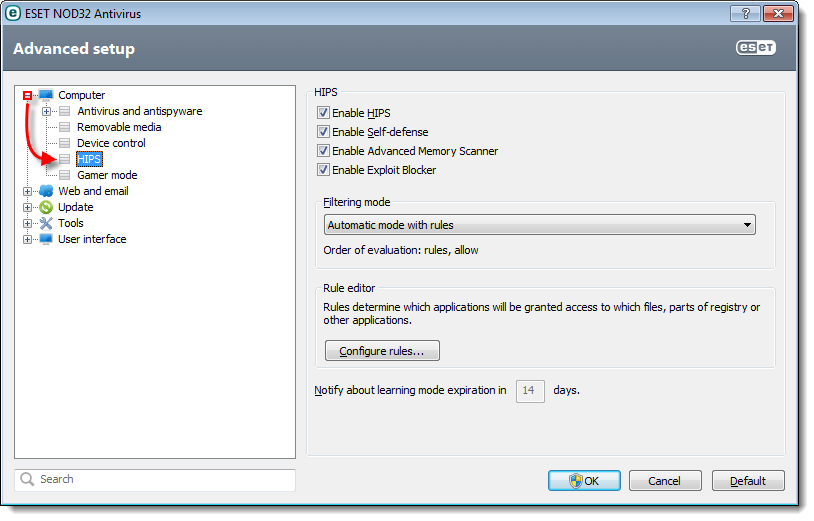Toggle Enable HIPS checkbox
Screen dimensions: 814x521
(x=323, y=113)
